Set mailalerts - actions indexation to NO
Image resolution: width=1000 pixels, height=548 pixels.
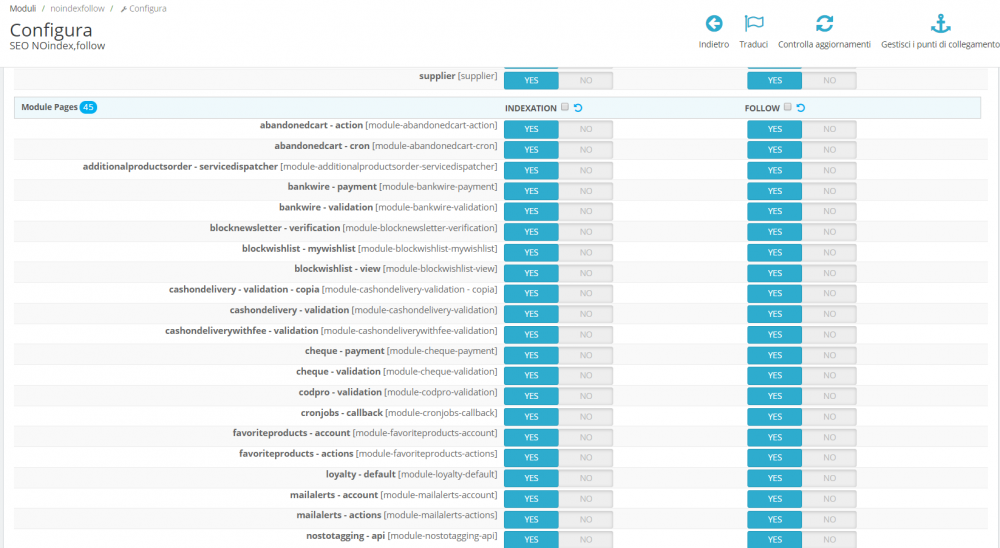click(x=585, y=519)
